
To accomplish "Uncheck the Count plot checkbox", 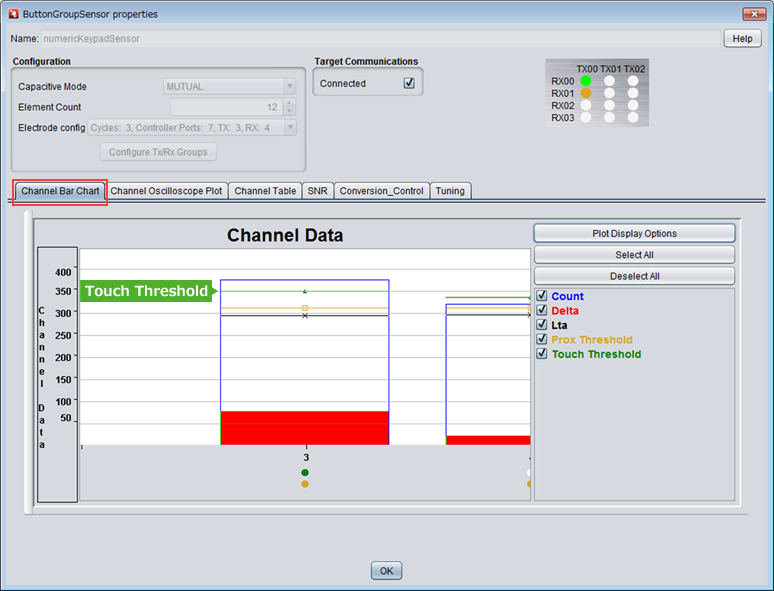I will pos(542,296).
